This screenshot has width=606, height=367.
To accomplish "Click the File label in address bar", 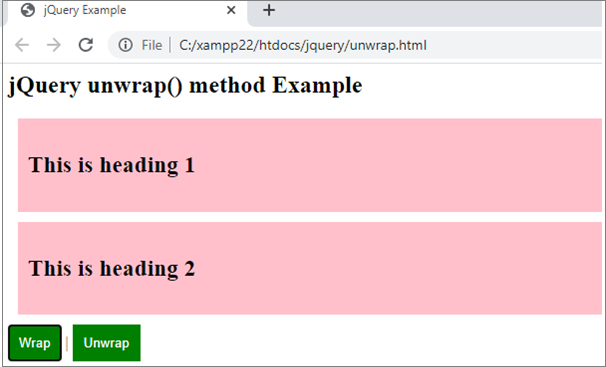I will click(x=152, y=45).
